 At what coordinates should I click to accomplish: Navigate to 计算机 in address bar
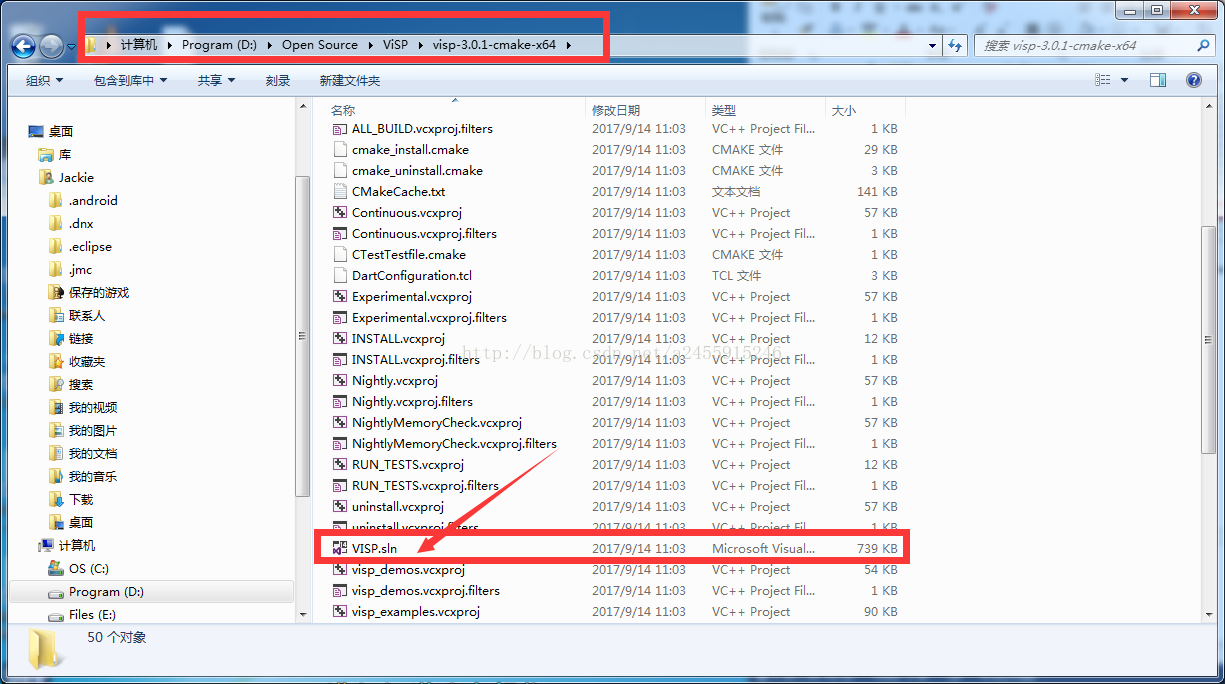pyautogui.click(x=139, y=45)
